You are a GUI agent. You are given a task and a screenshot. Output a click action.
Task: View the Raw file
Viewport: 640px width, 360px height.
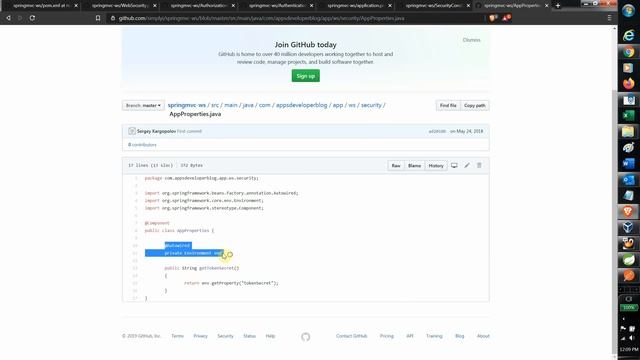[396, 166]
